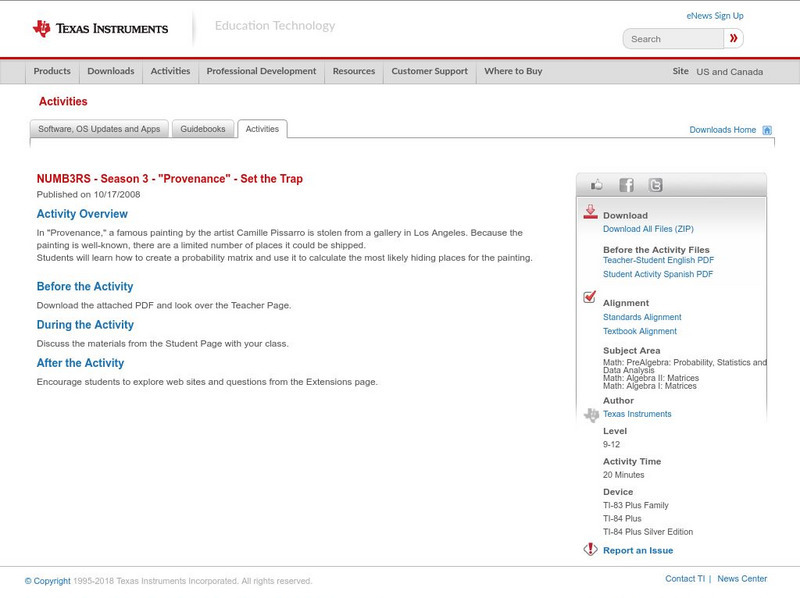
Task: Click Math: Algebra II: Matrices text
Action: point(651,378)
